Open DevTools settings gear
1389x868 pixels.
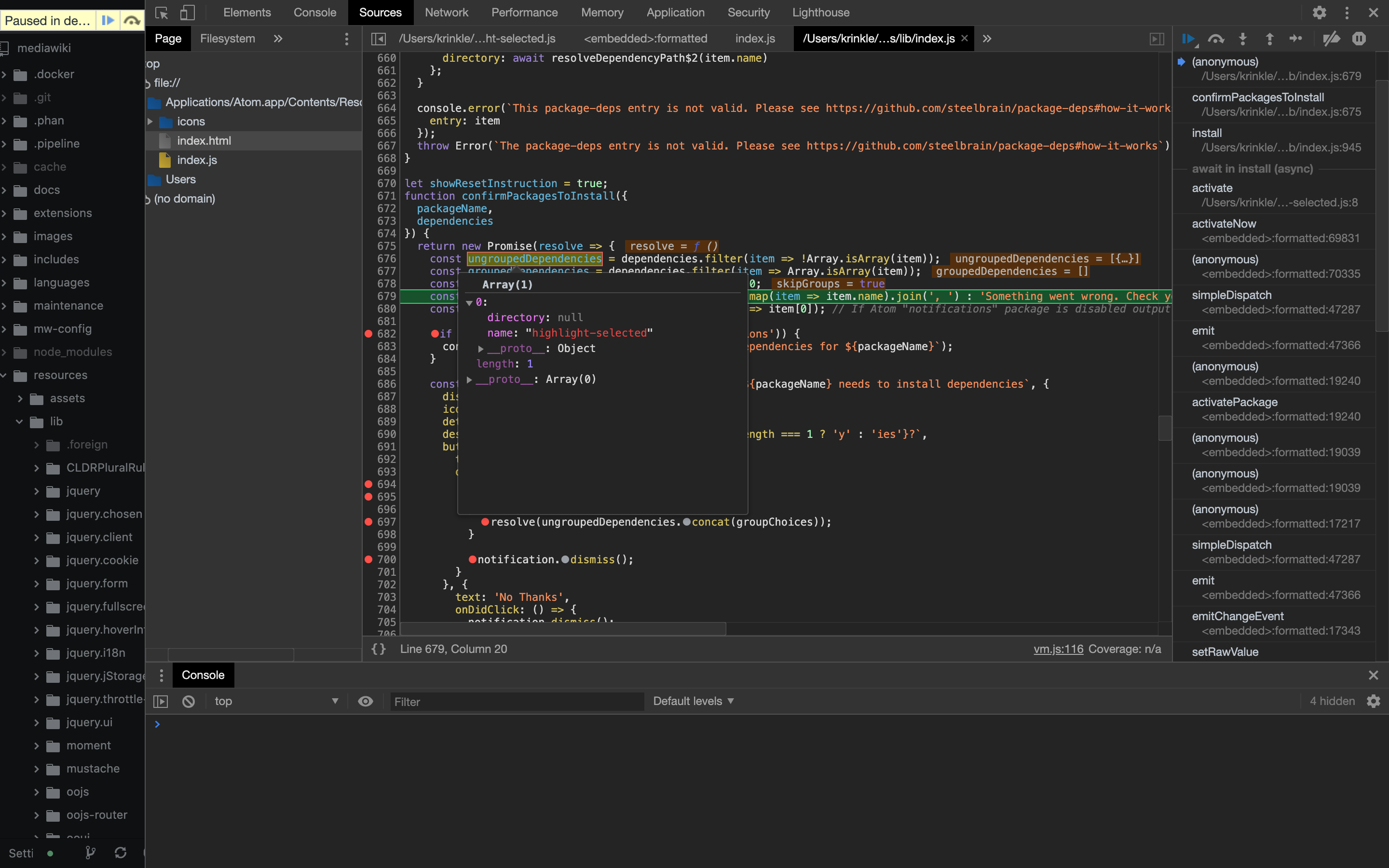(x=1320, y=12)
